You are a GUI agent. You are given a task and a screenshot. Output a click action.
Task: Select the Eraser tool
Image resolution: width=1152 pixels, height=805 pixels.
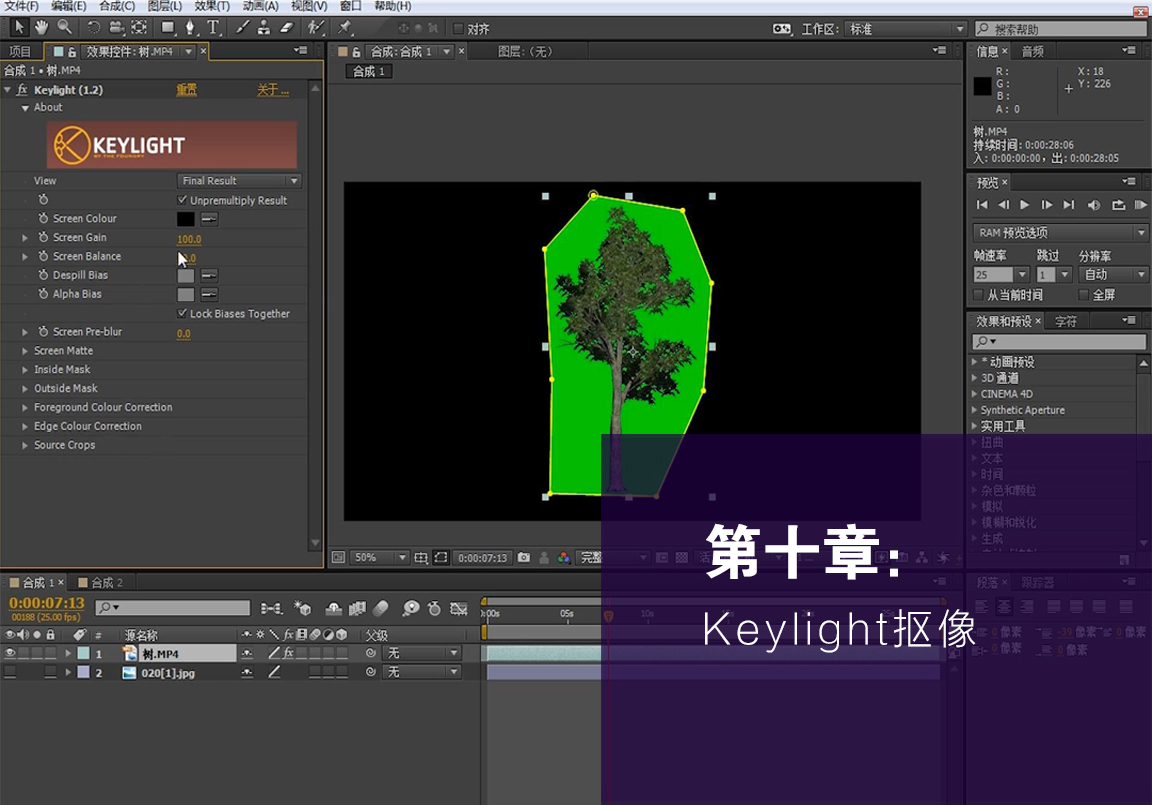[x=287, y=28]
